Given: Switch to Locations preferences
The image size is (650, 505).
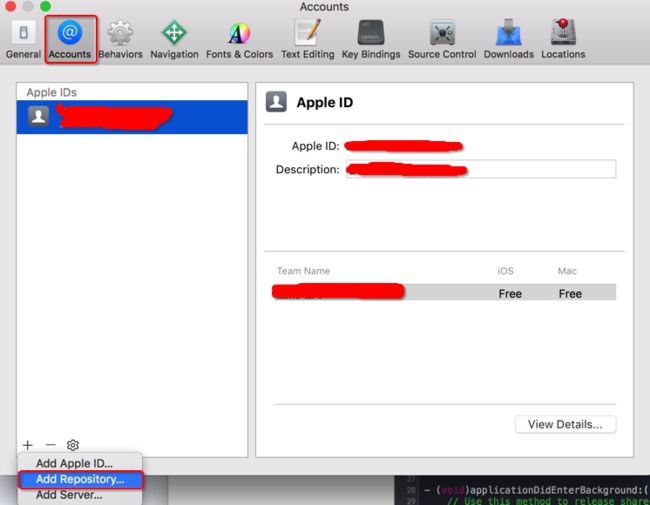Looking at the screenshot, I should [x=563, y=40].
